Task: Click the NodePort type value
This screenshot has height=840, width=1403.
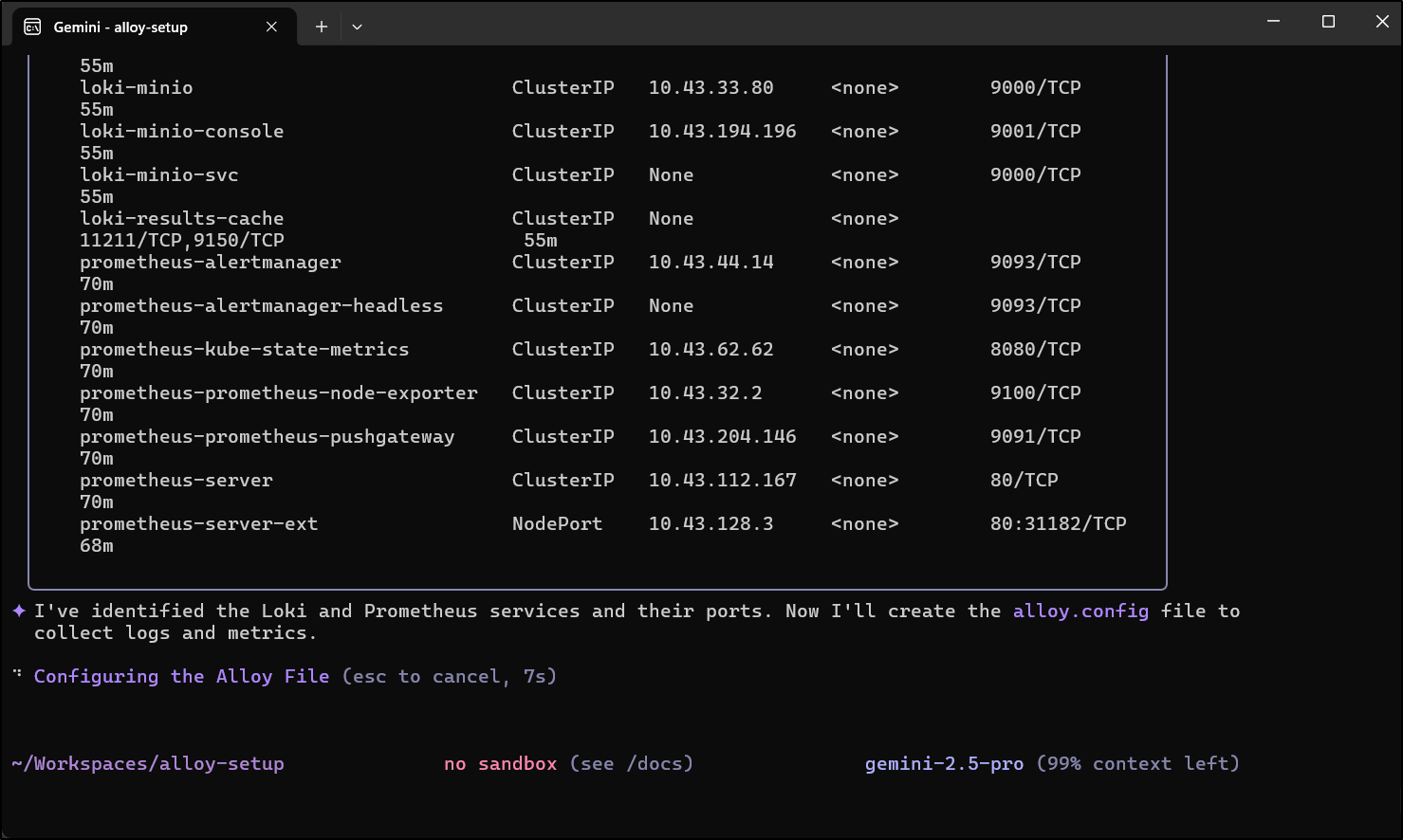Action: click(x=558, y=524)
